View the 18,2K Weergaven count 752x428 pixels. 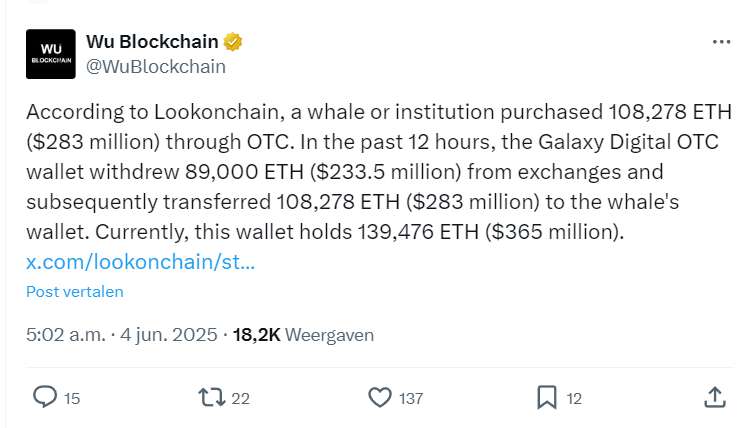pos(303,334)
